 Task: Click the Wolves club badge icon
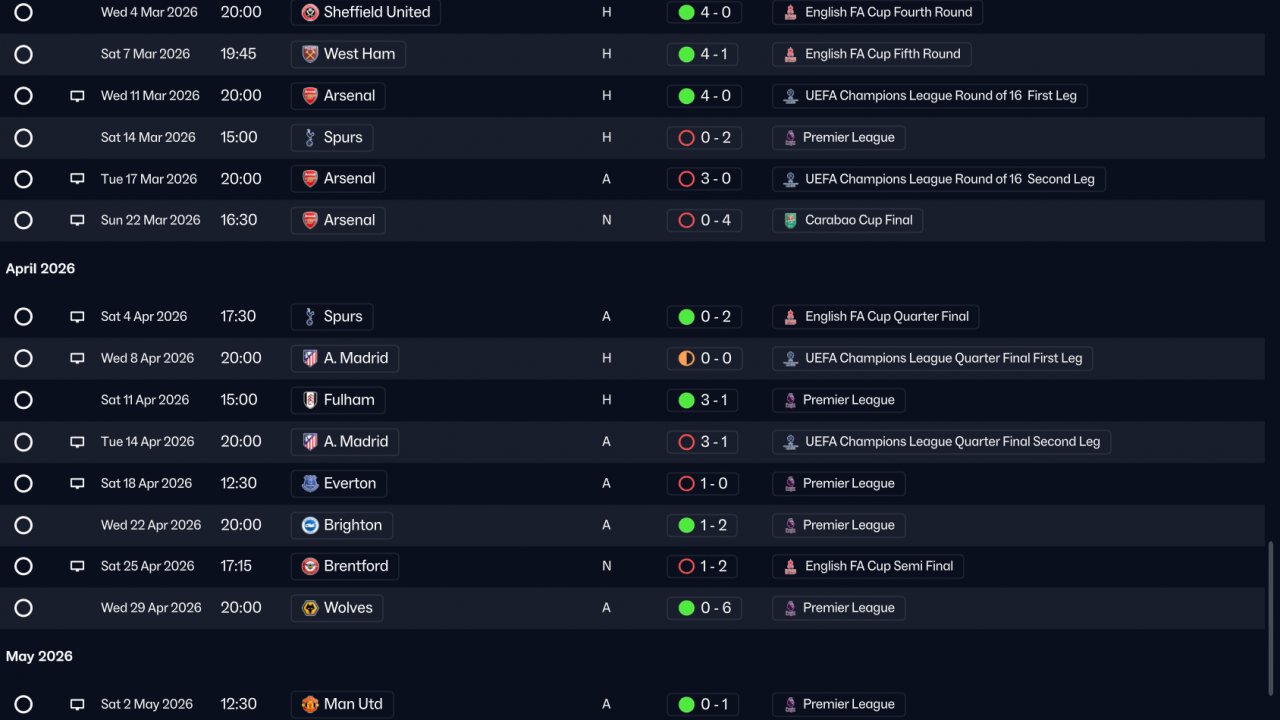point(310,608)
